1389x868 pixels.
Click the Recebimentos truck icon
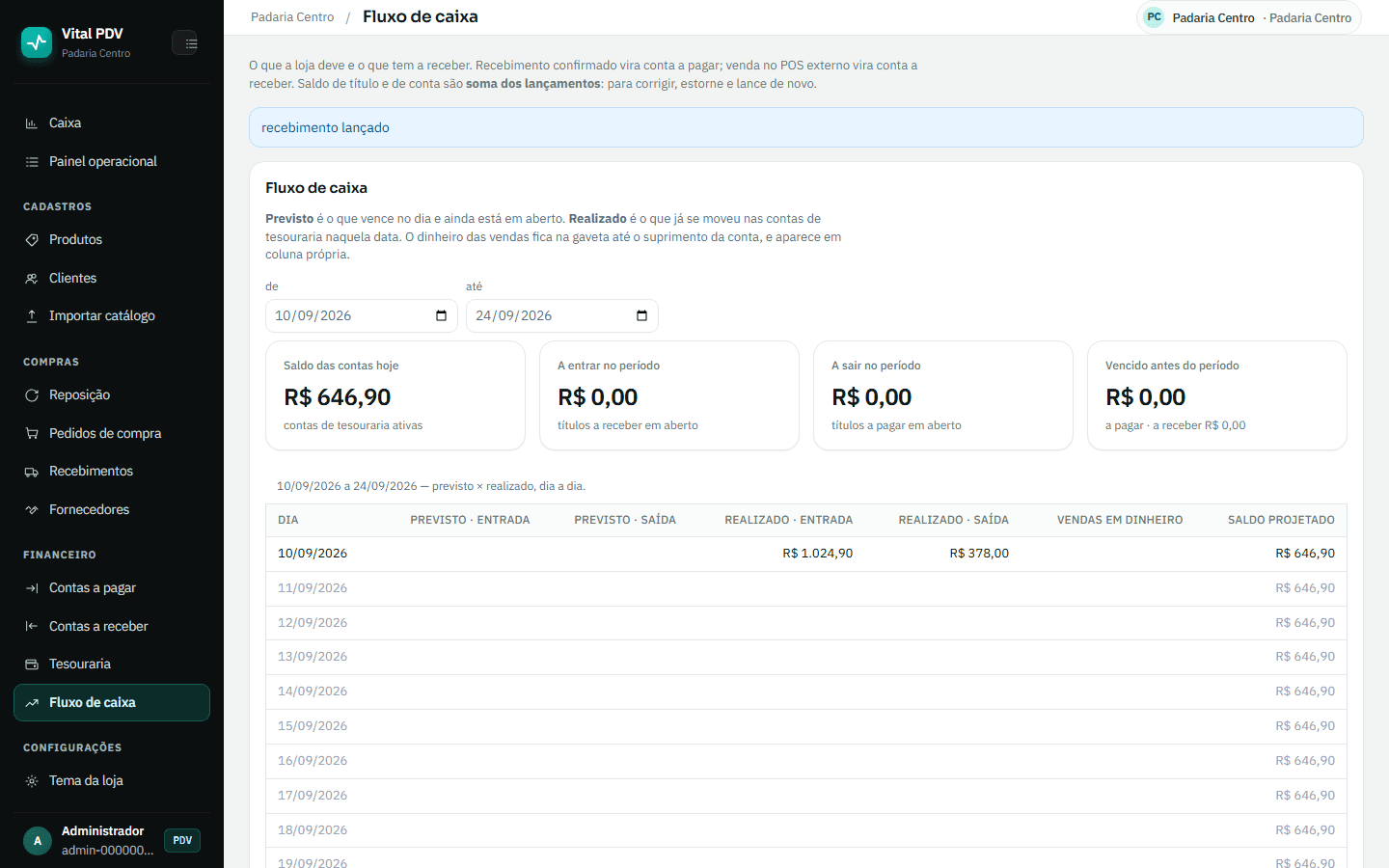click(32, 472)
